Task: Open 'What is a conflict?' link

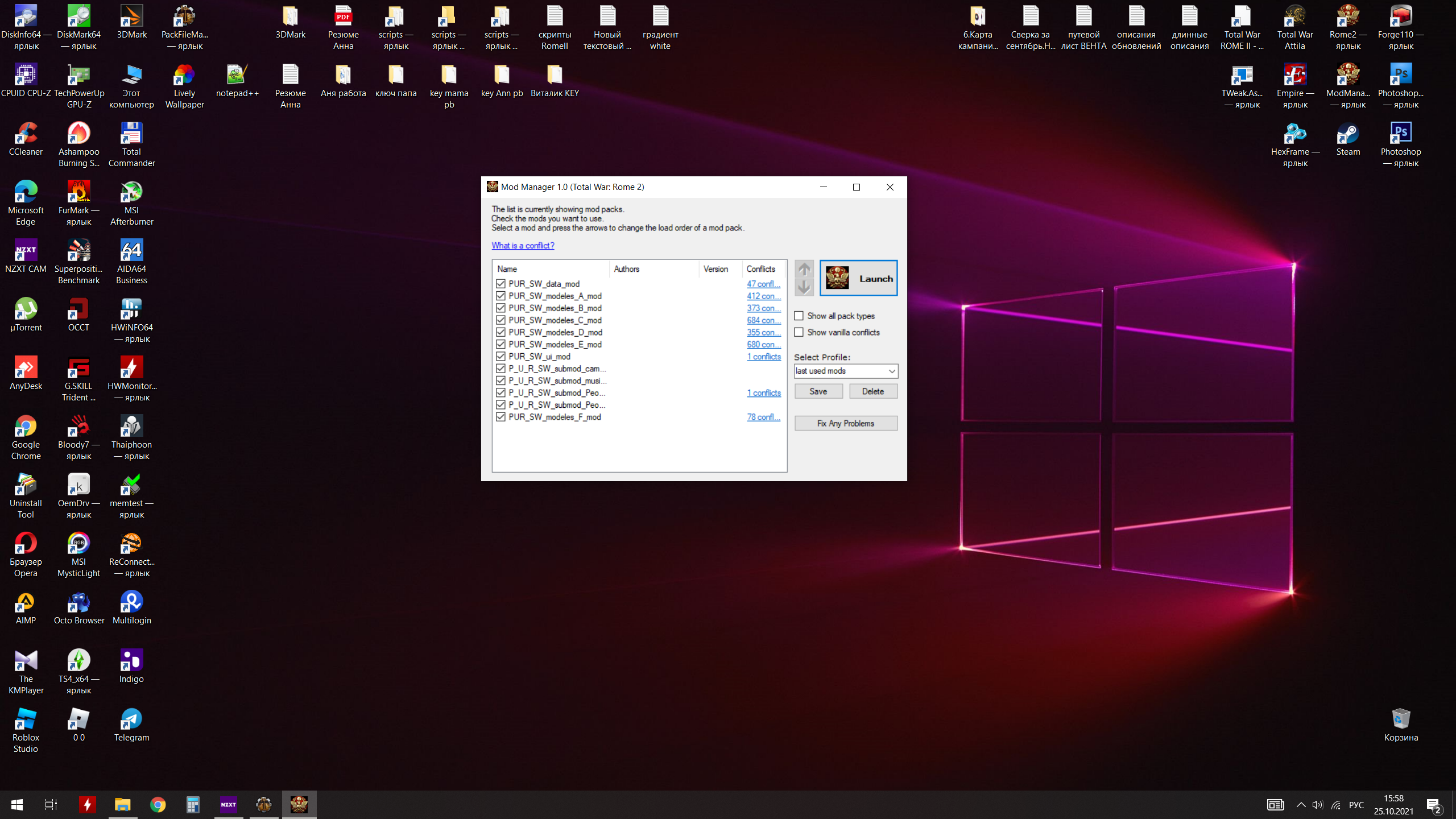Action: tap(523, 246)
